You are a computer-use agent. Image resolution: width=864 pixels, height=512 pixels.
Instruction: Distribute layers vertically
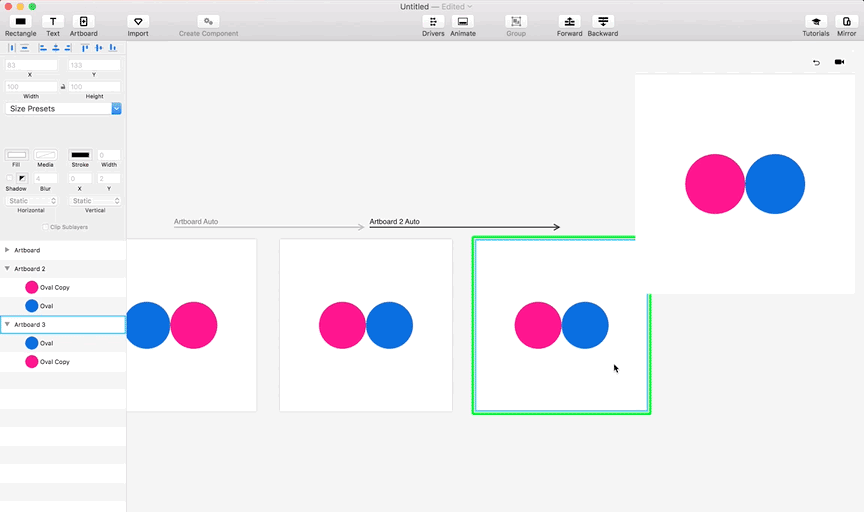pyautogui.click(x=25, y=48)
